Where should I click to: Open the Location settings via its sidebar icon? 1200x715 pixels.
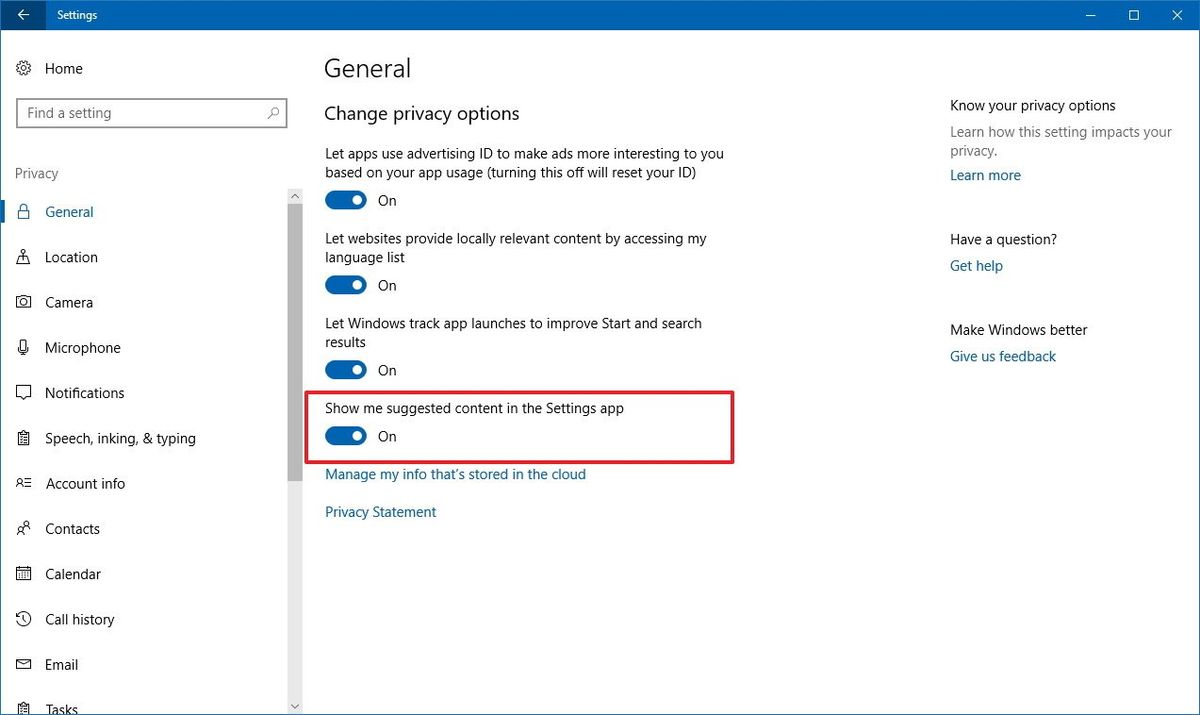point(24,257)
